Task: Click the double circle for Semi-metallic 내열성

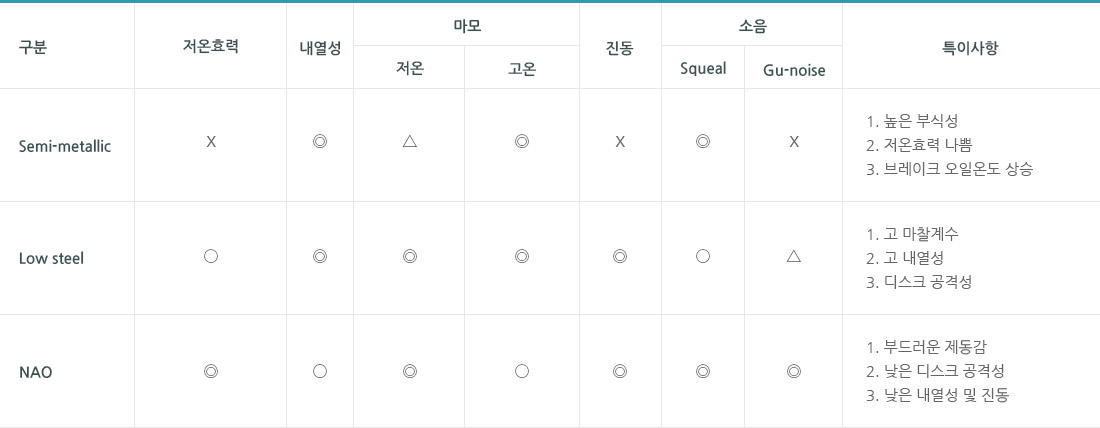Action: [320, 142]
